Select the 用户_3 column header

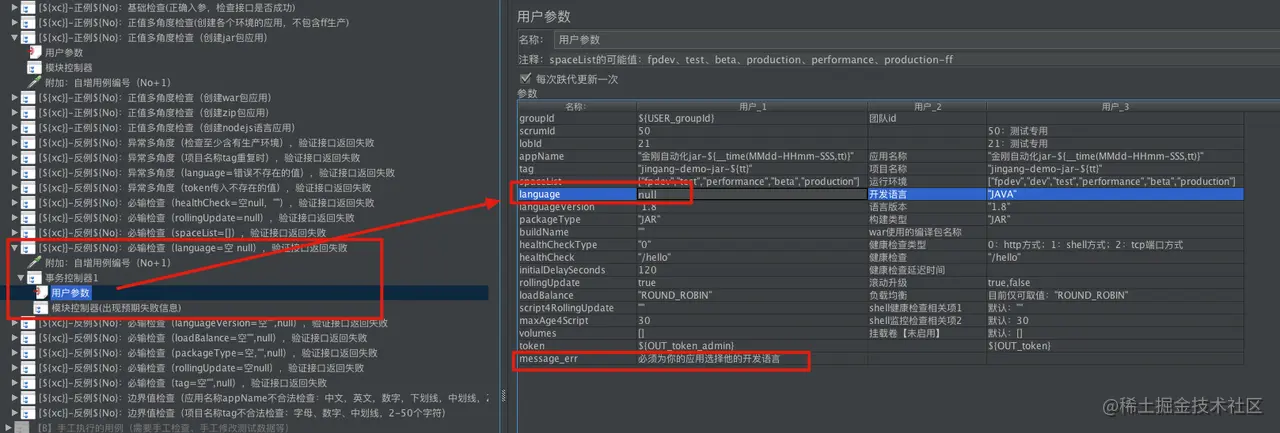(x=1114, y=106)
